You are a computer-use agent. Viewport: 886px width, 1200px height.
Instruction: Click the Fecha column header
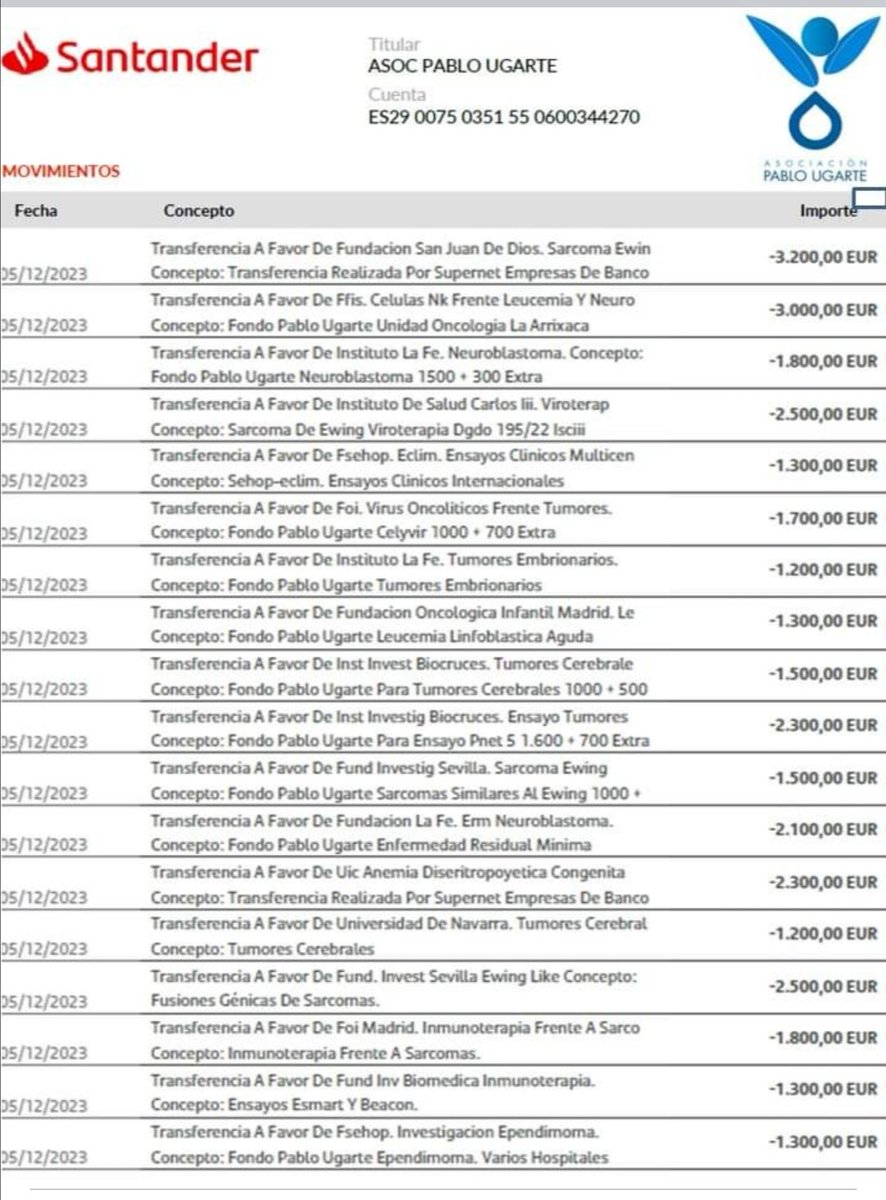tap(36, 211)
